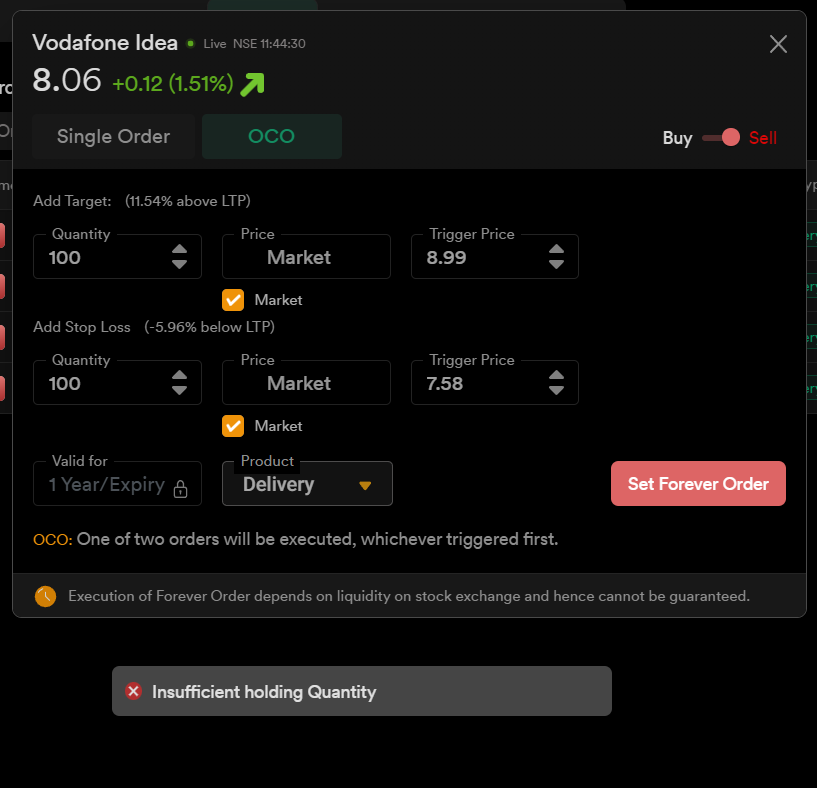Increase the Stop Loss quantity with up arrow
Image resolution: width=817 pixels, height=788 pixels.
[179, 376]
